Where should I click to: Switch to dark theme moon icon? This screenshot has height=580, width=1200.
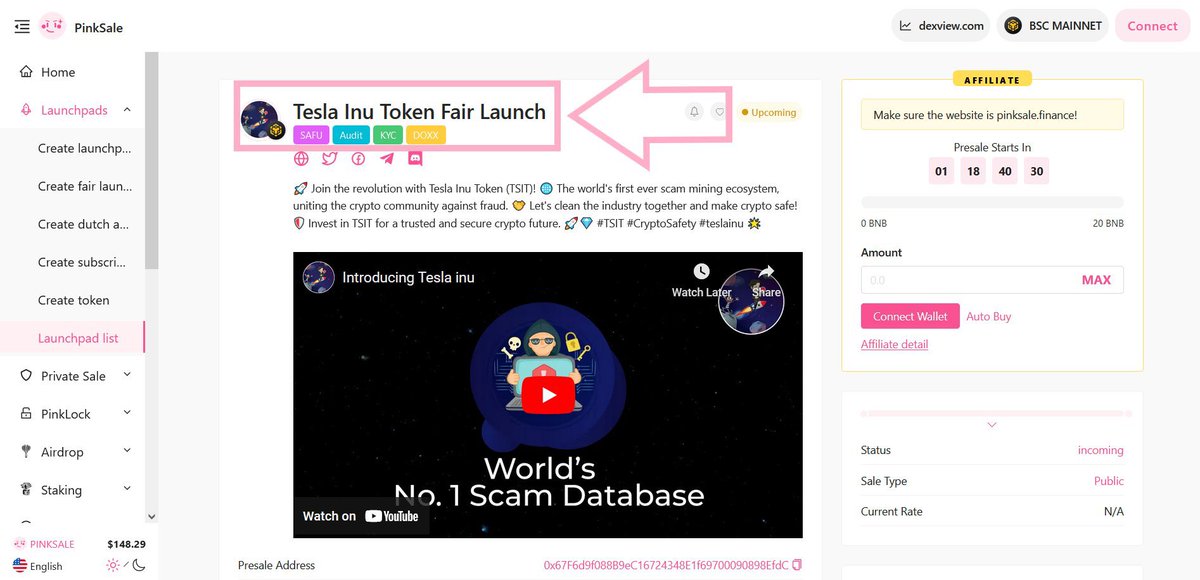(139, 565)
